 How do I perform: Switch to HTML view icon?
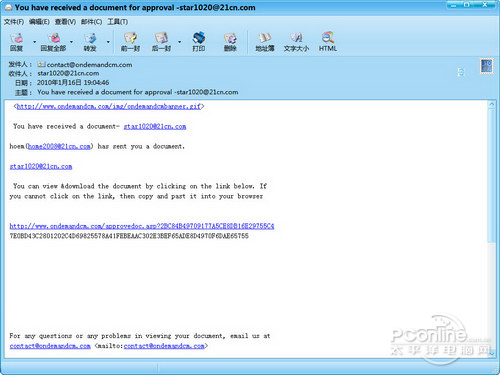pos(328,42)
